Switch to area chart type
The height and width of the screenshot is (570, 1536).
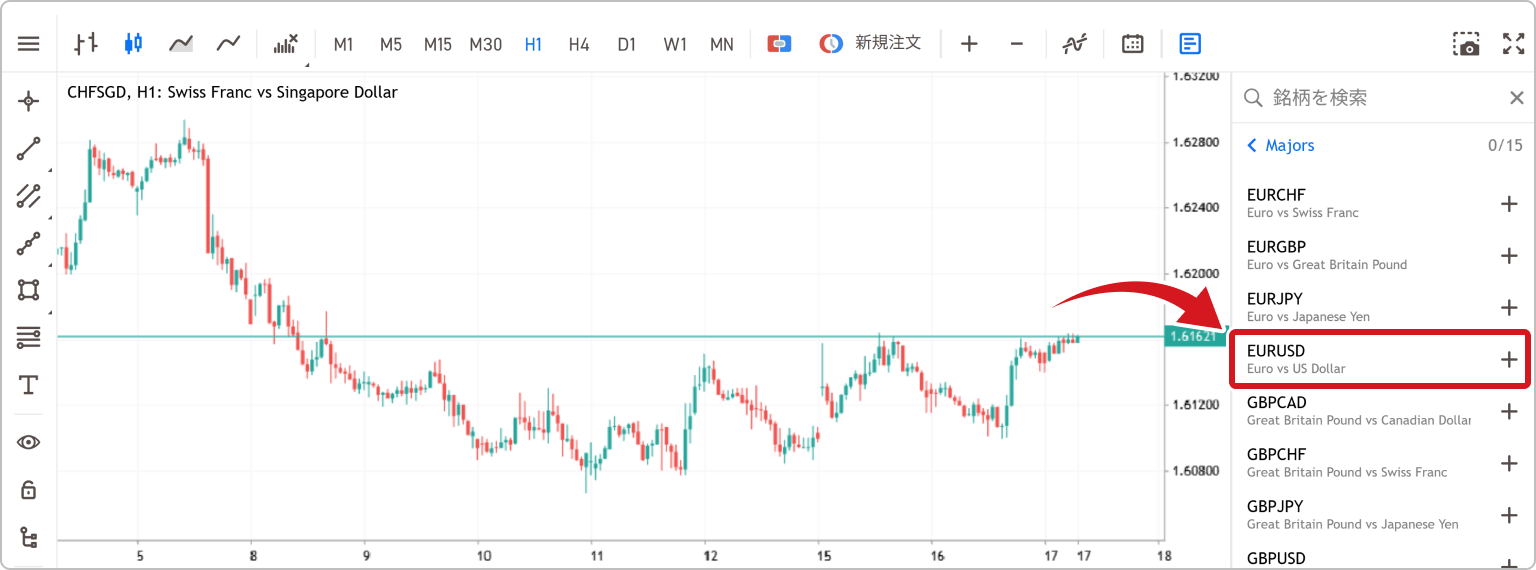[x=181, y=44]
